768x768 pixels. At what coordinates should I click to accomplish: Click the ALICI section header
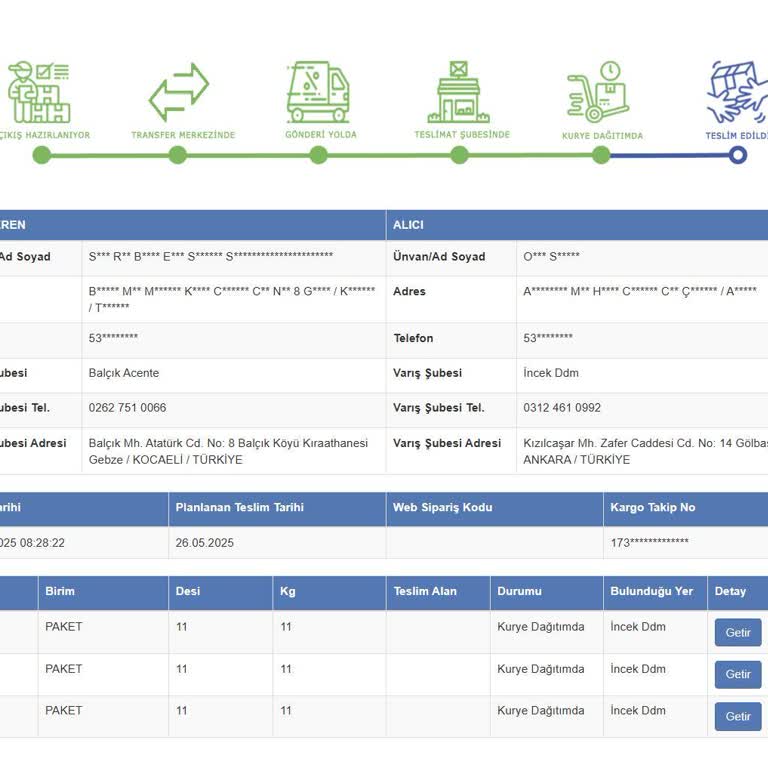coord(577,225)
